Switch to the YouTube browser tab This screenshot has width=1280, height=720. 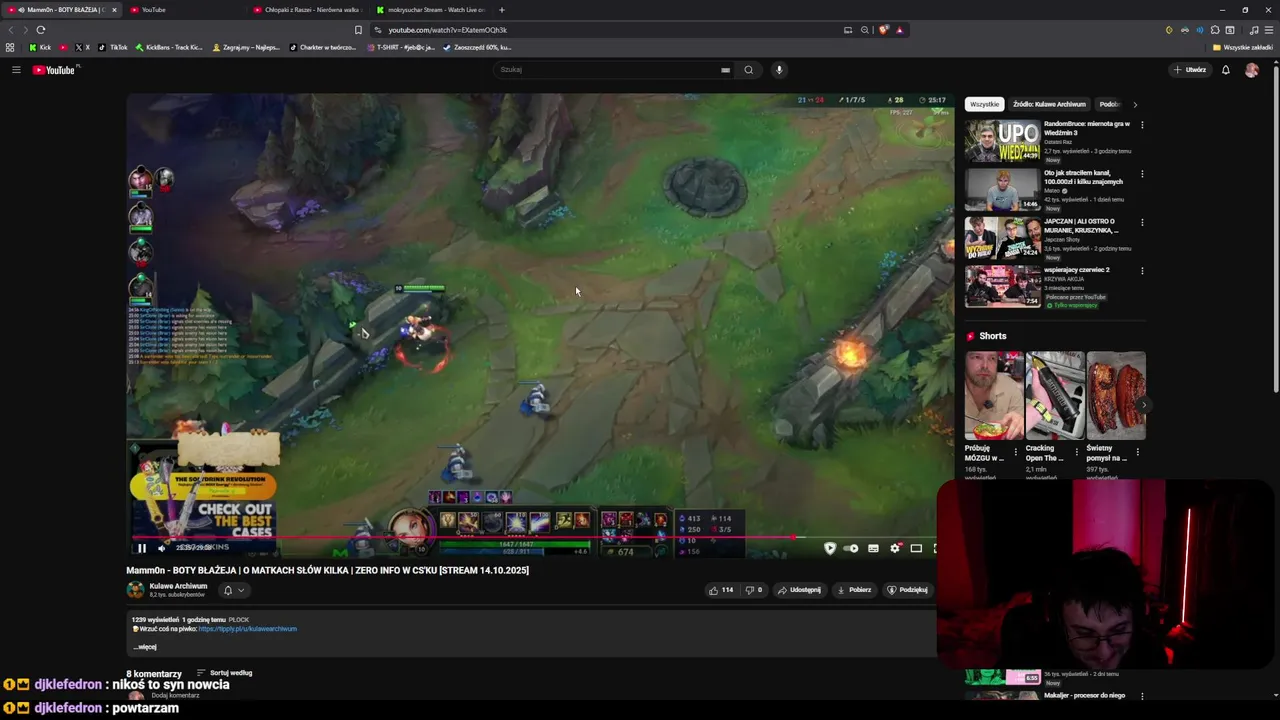point(185,10)
